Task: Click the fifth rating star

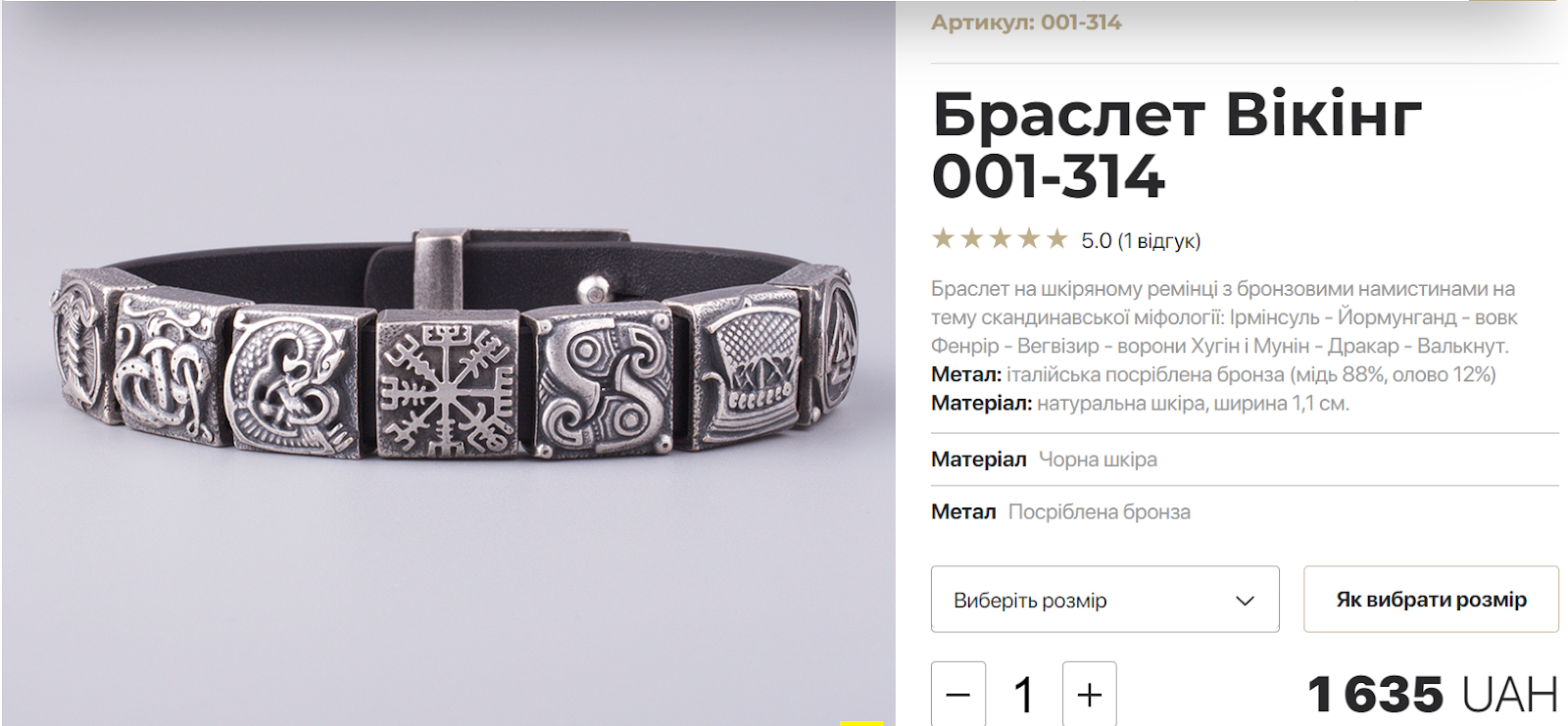Action: click(x=1056, y=238)
